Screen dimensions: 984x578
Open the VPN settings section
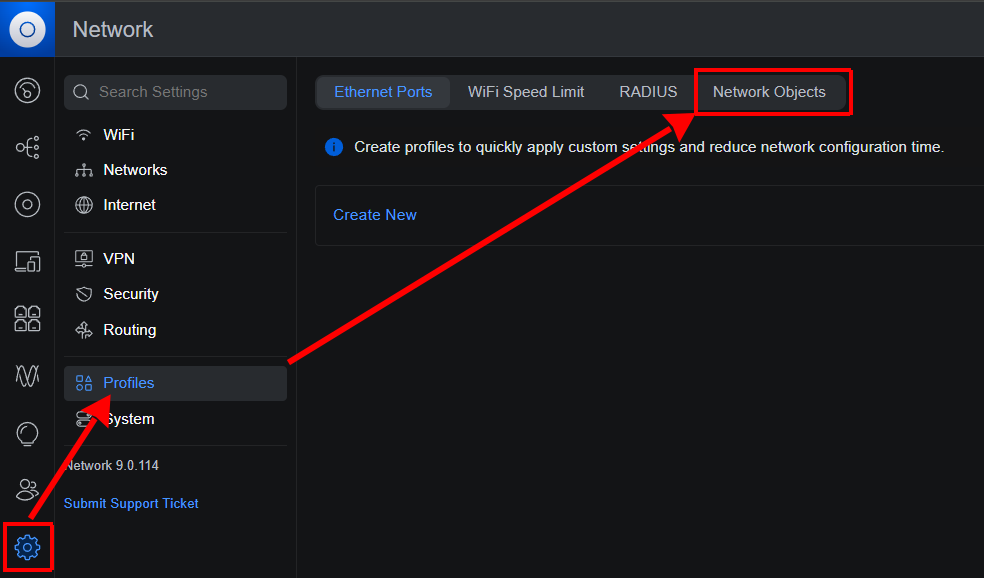(119, 258)
